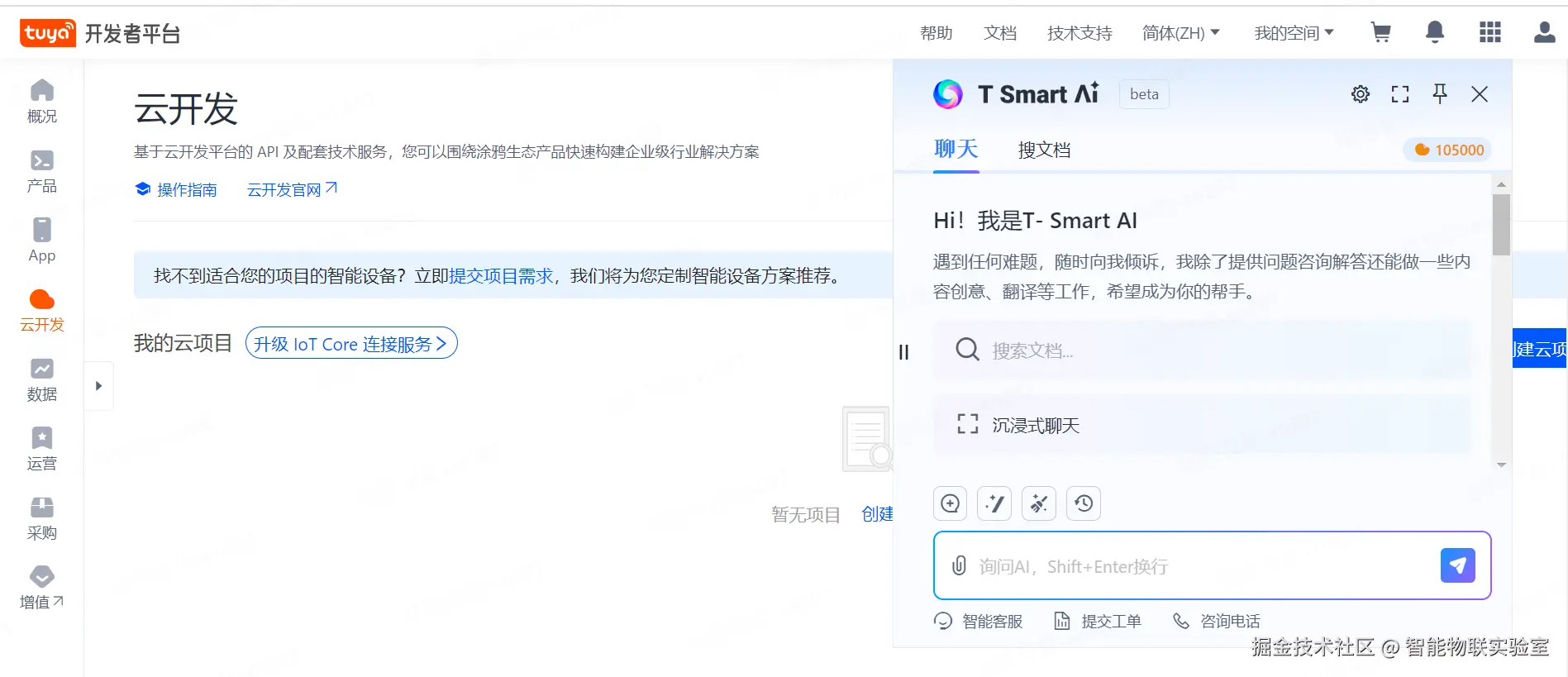The image size is (1568, 677).
Task: Open the 数据 sidebar section
Action: click(41, 379)
